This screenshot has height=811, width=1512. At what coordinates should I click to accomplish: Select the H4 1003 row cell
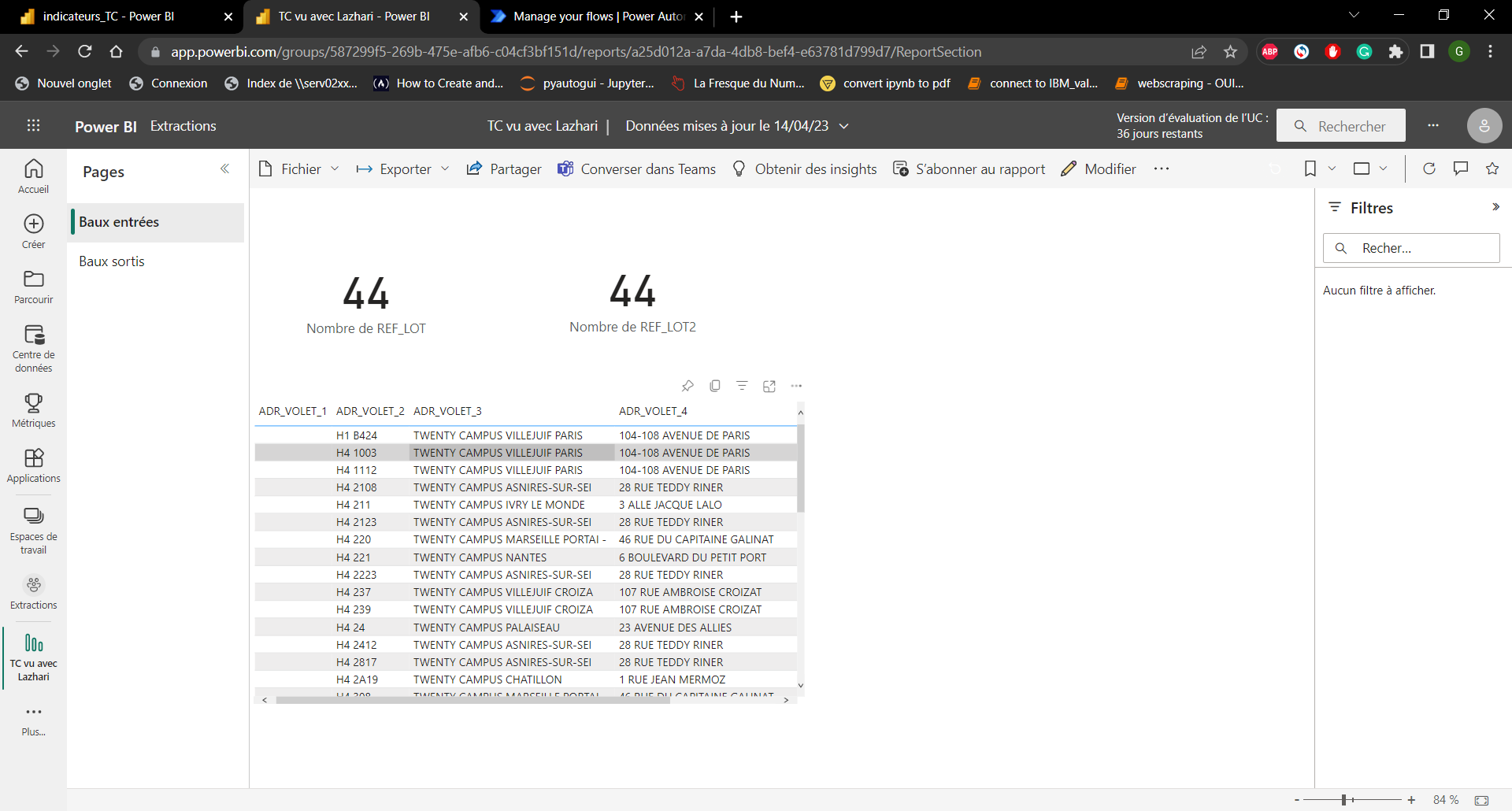tap(356, 453)
